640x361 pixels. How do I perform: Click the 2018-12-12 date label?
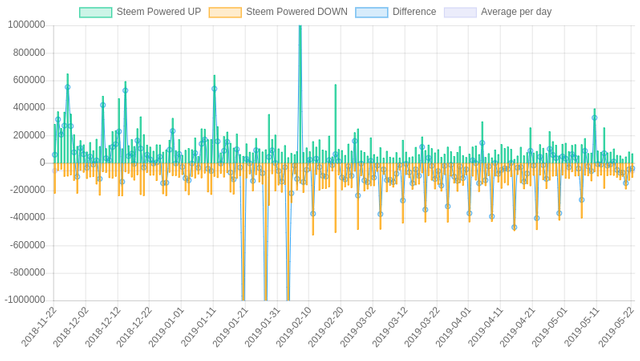pos(102,327)
